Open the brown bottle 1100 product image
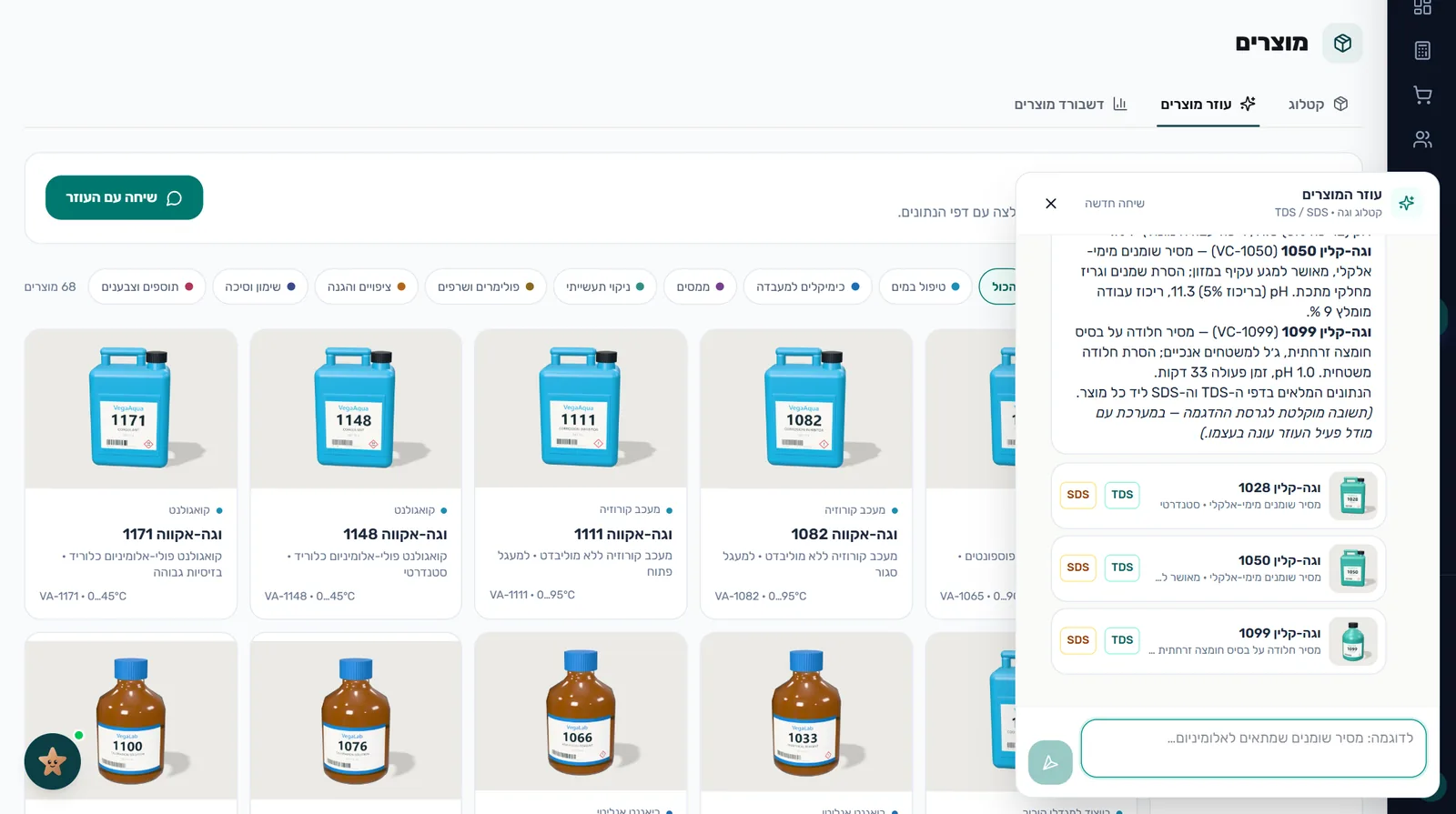 tap(131, 719)
